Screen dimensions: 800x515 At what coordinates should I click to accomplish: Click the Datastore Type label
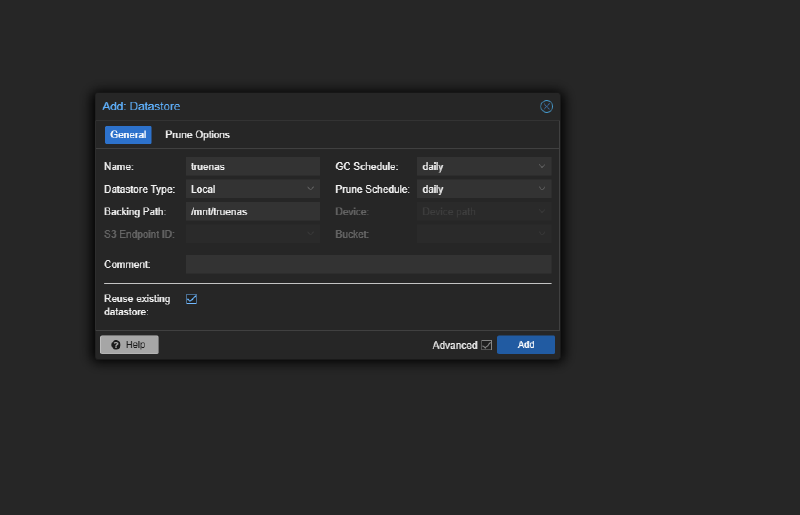139,189
